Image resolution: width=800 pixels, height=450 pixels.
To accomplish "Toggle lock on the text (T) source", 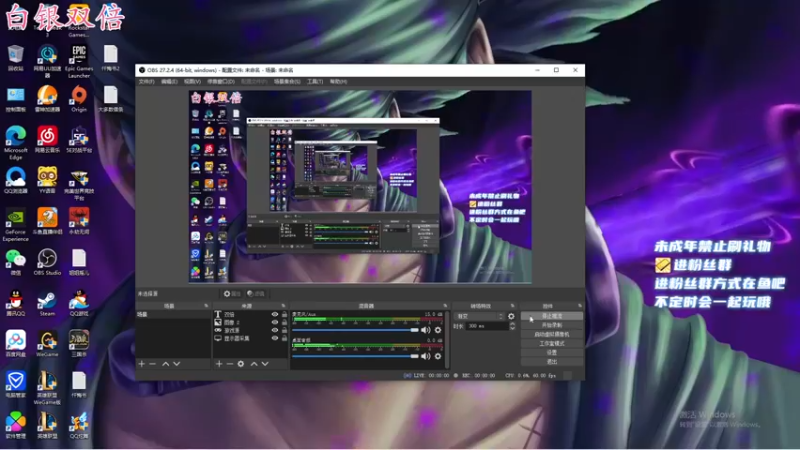I will (x=284, y=314).
